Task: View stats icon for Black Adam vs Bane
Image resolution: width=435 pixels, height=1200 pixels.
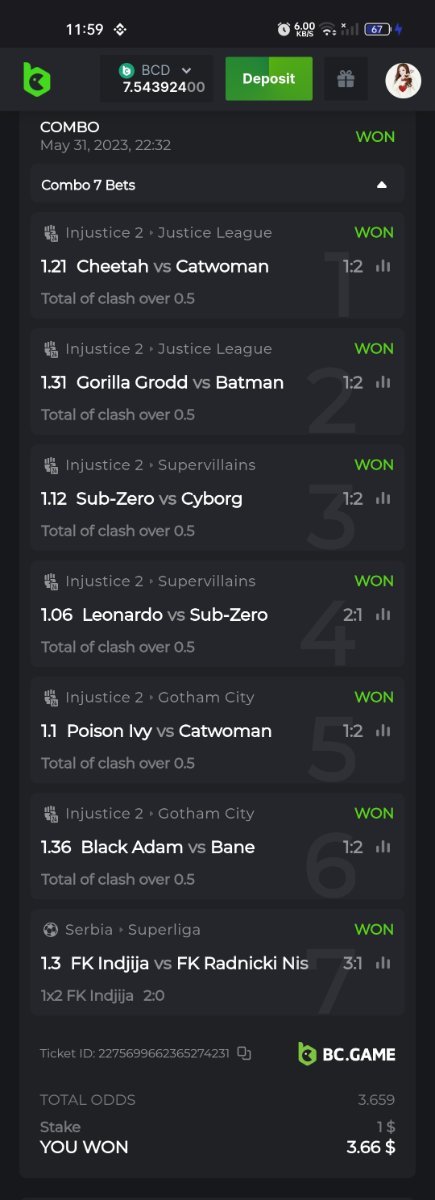Action: (382, 846)
